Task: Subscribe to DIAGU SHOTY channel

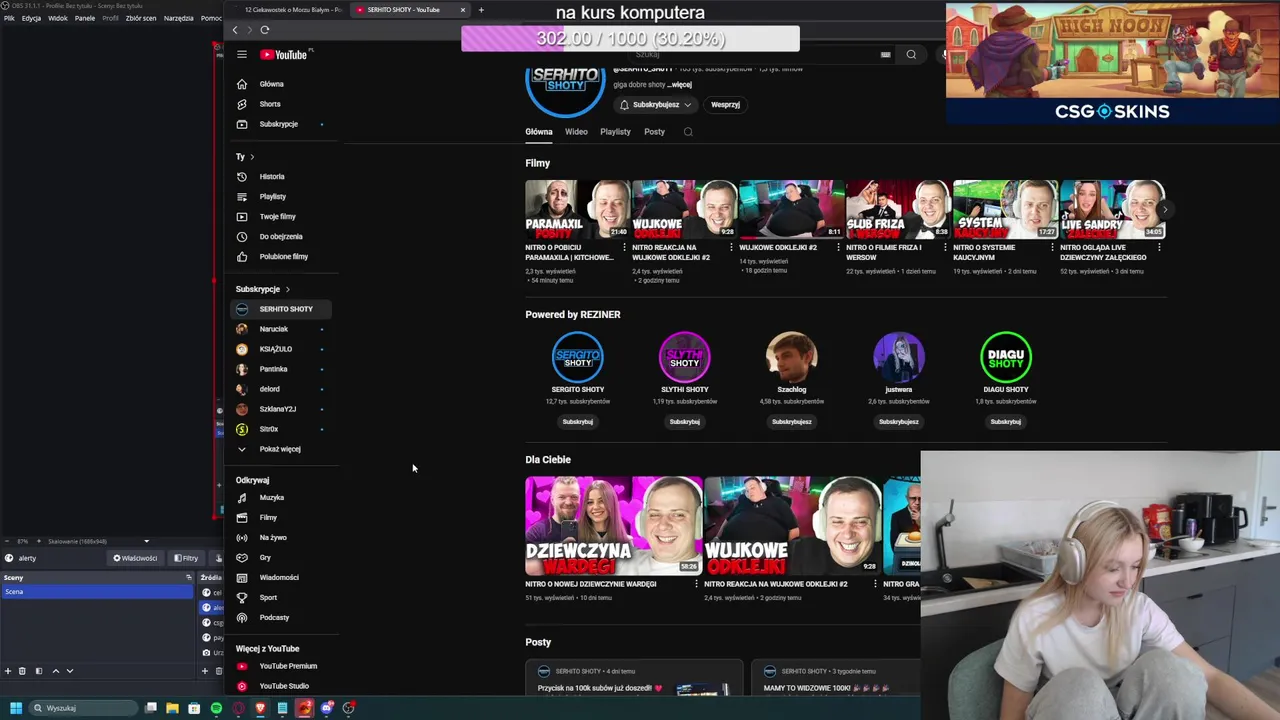Action: (x=1005, y=422)
